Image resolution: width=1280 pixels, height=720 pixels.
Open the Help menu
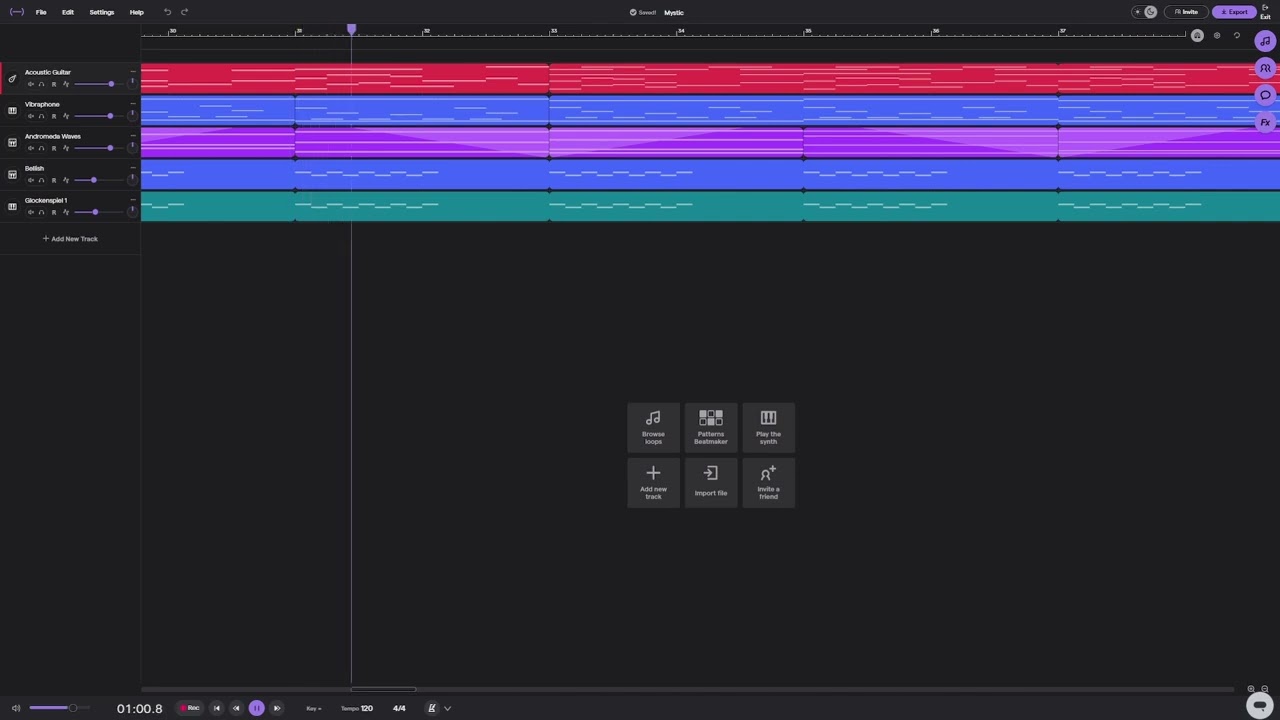137,12
